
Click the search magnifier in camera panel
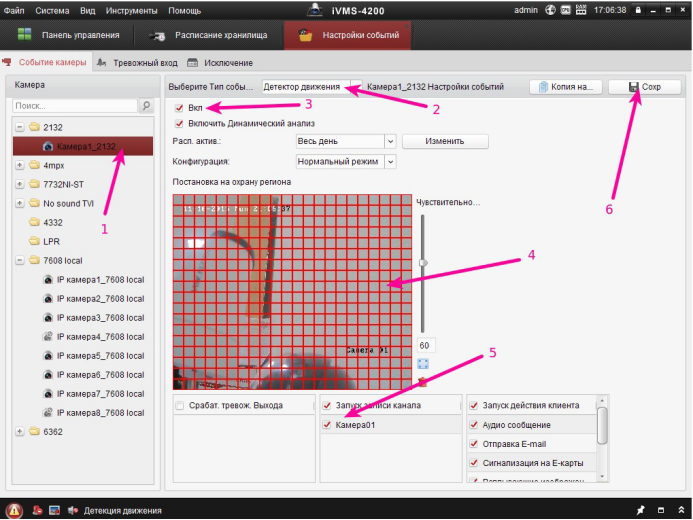(146, 105)
